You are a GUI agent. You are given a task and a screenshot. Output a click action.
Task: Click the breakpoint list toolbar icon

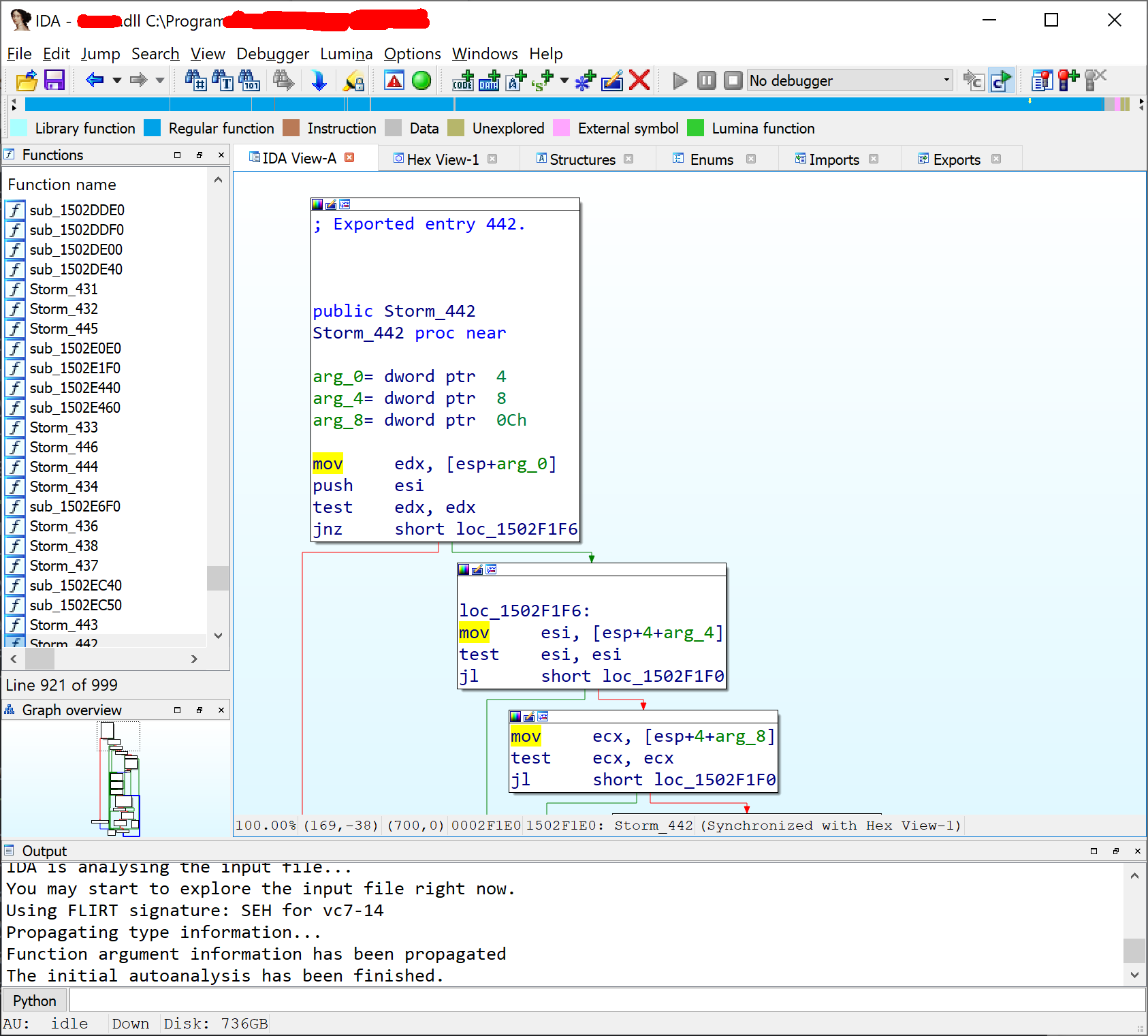click(x=1042, y=80)
